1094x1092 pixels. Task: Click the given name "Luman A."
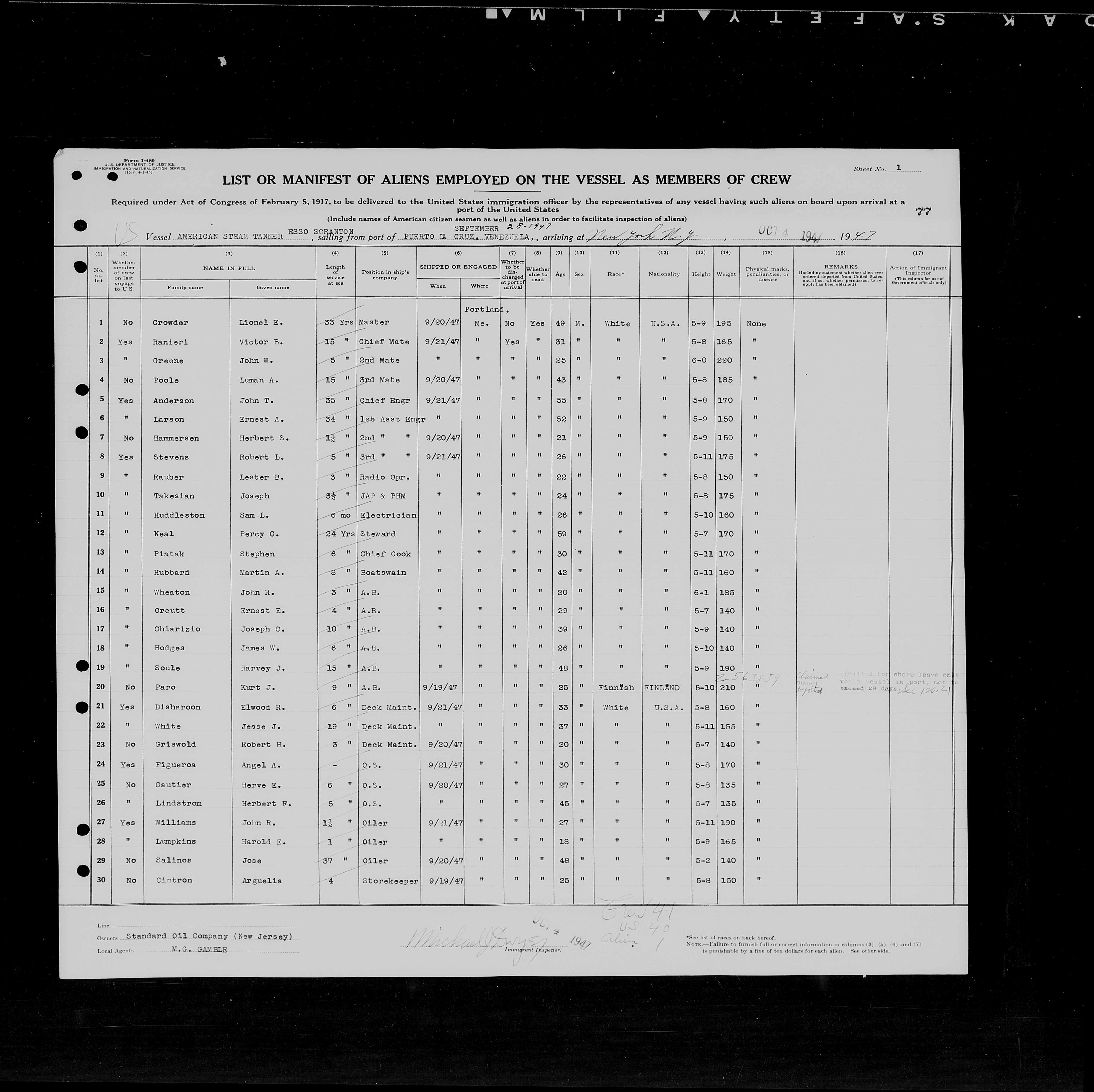[x=258, y=380]
